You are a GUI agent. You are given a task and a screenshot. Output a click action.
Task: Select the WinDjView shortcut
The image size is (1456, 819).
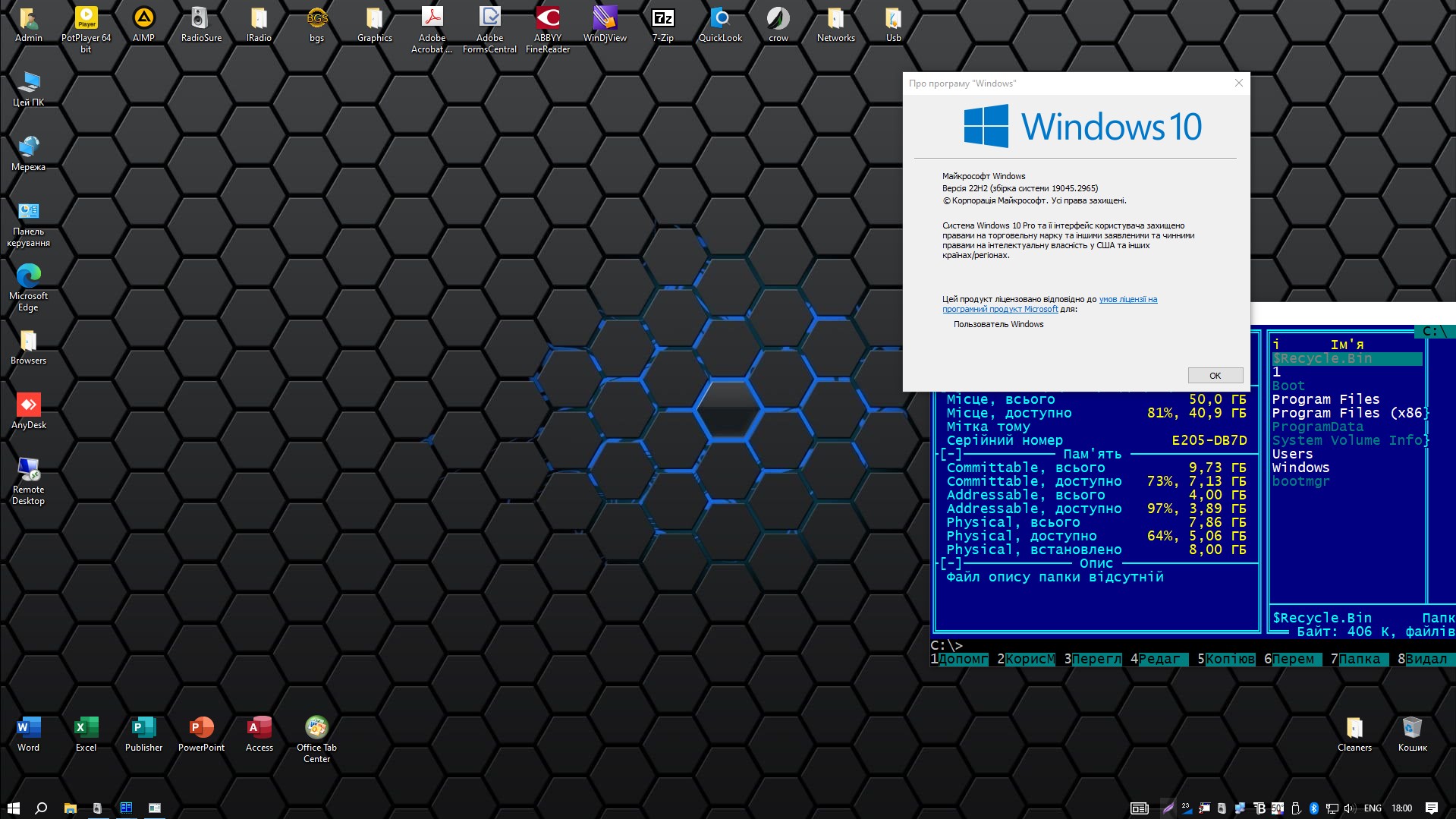pyautogui.click(x=605, y=19)
